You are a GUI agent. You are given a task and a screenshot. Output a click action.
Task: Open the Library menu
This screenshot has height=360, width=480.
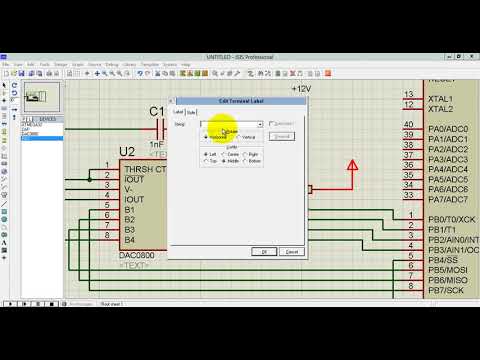click(x=130, y=64)
